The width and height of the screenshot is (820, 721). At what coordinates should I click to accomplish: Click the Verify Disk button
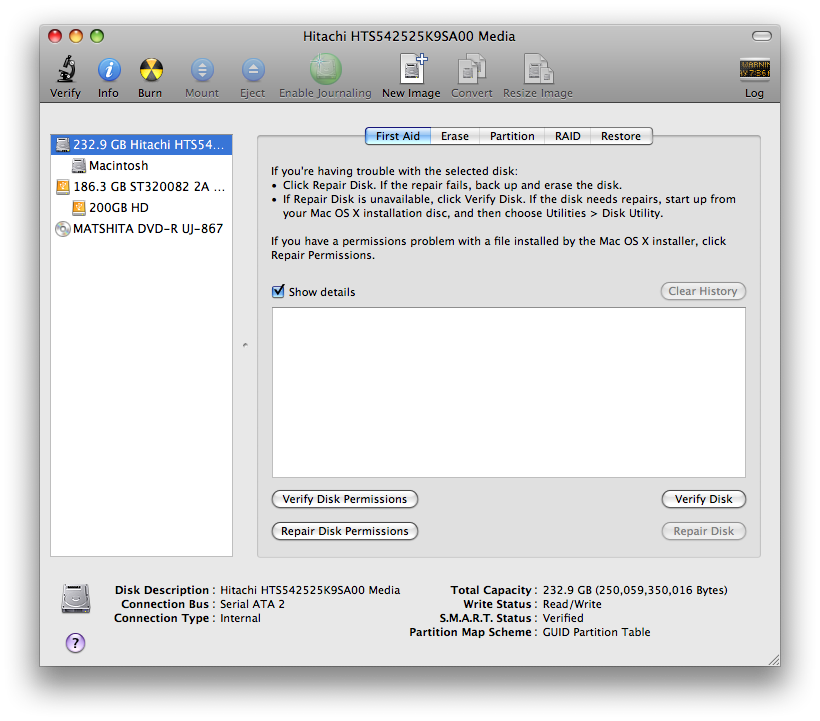703,499
